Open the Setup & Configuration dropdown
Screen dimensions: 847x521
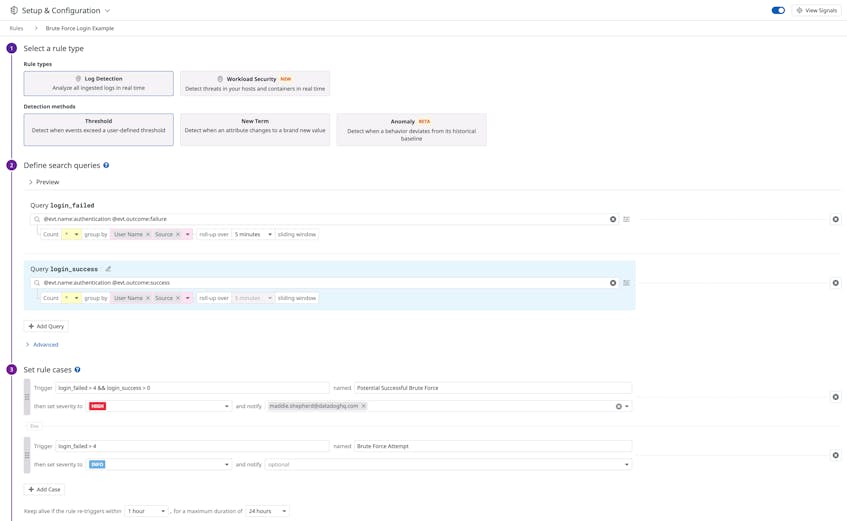pyautogui.click(x=107, y=10)
